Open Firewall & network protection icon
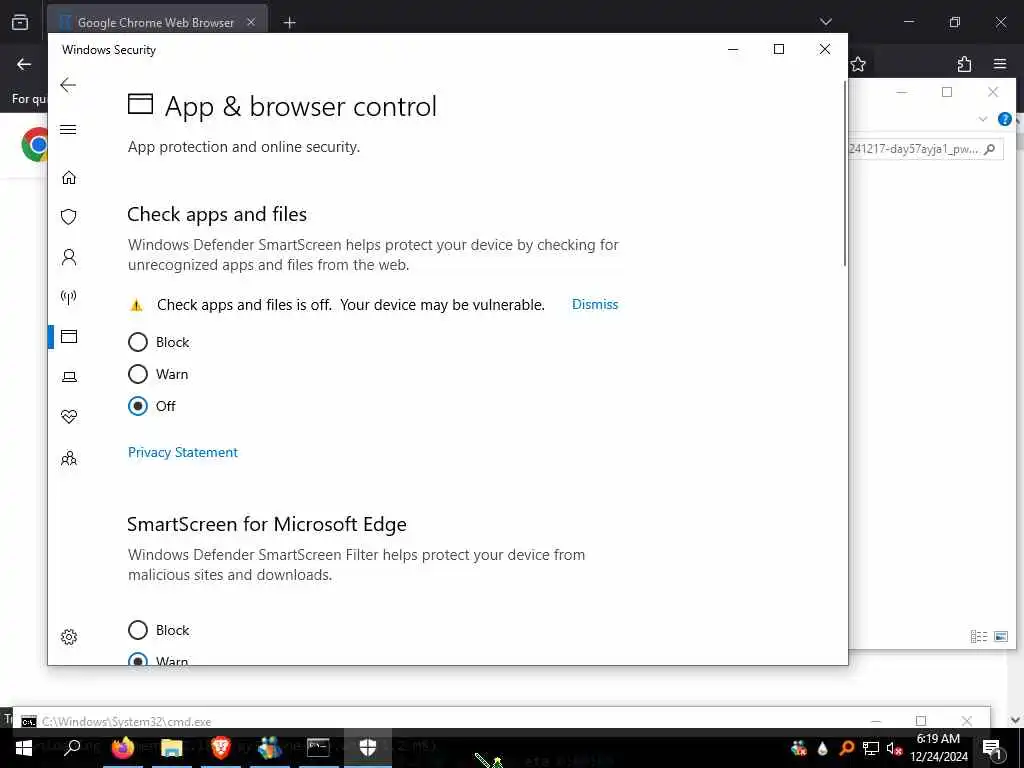Screen dimensions: 1024x768 pos(69,297)
